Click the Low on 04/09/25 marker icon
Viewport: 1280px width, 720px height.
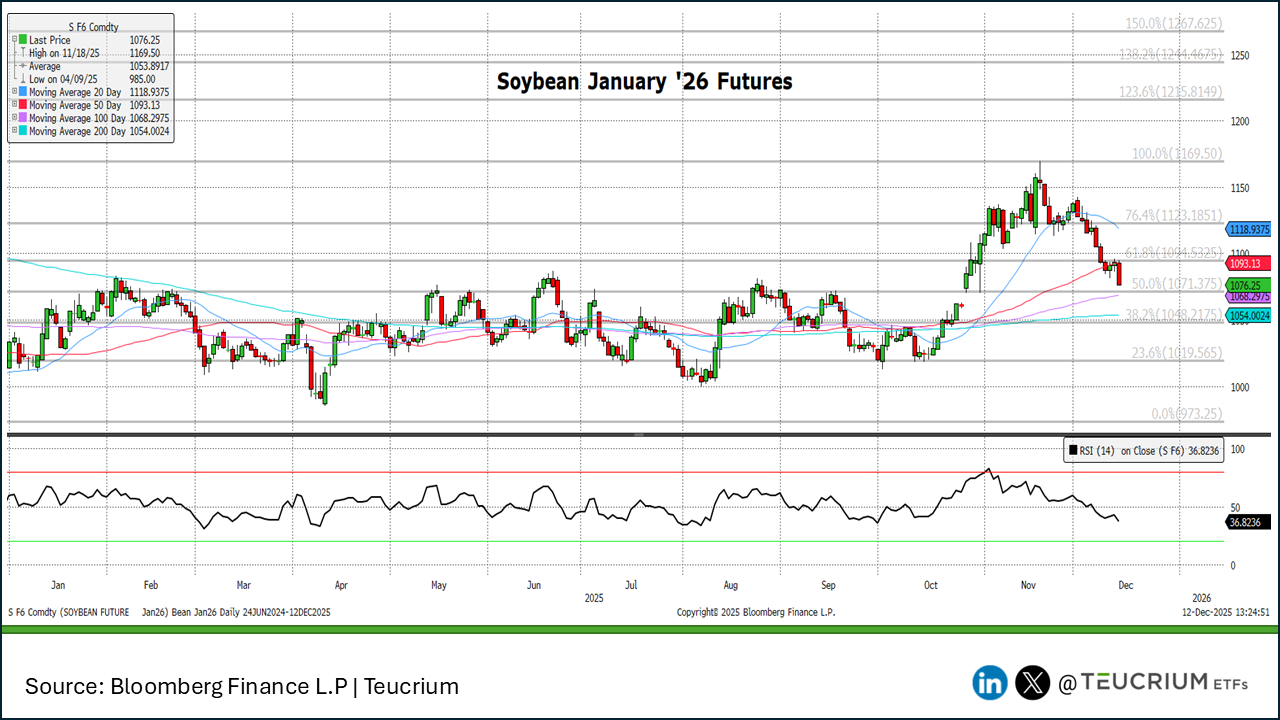pos(22,78)
